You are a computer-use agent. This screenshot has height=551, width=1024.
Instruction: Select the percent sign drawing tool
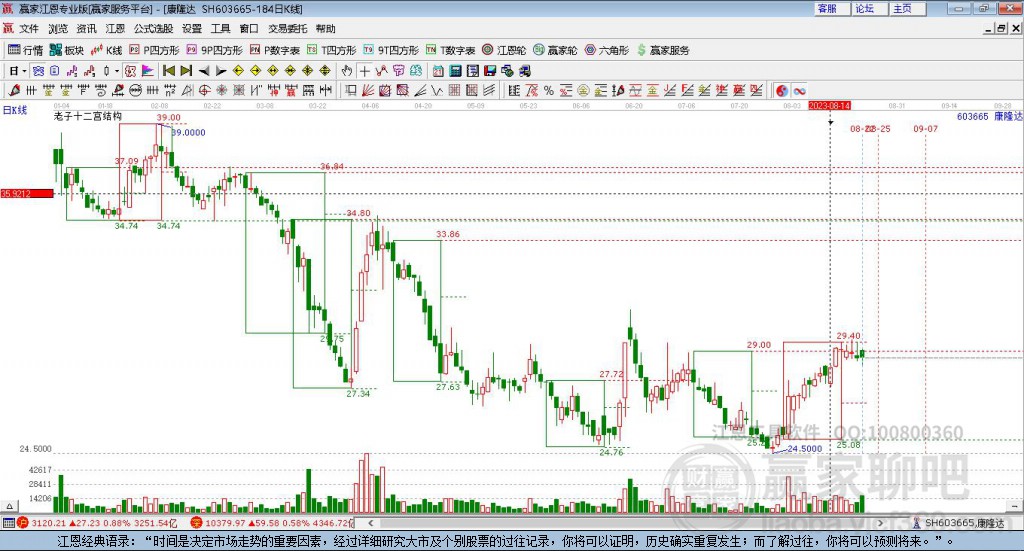click(x=549, y=91)
